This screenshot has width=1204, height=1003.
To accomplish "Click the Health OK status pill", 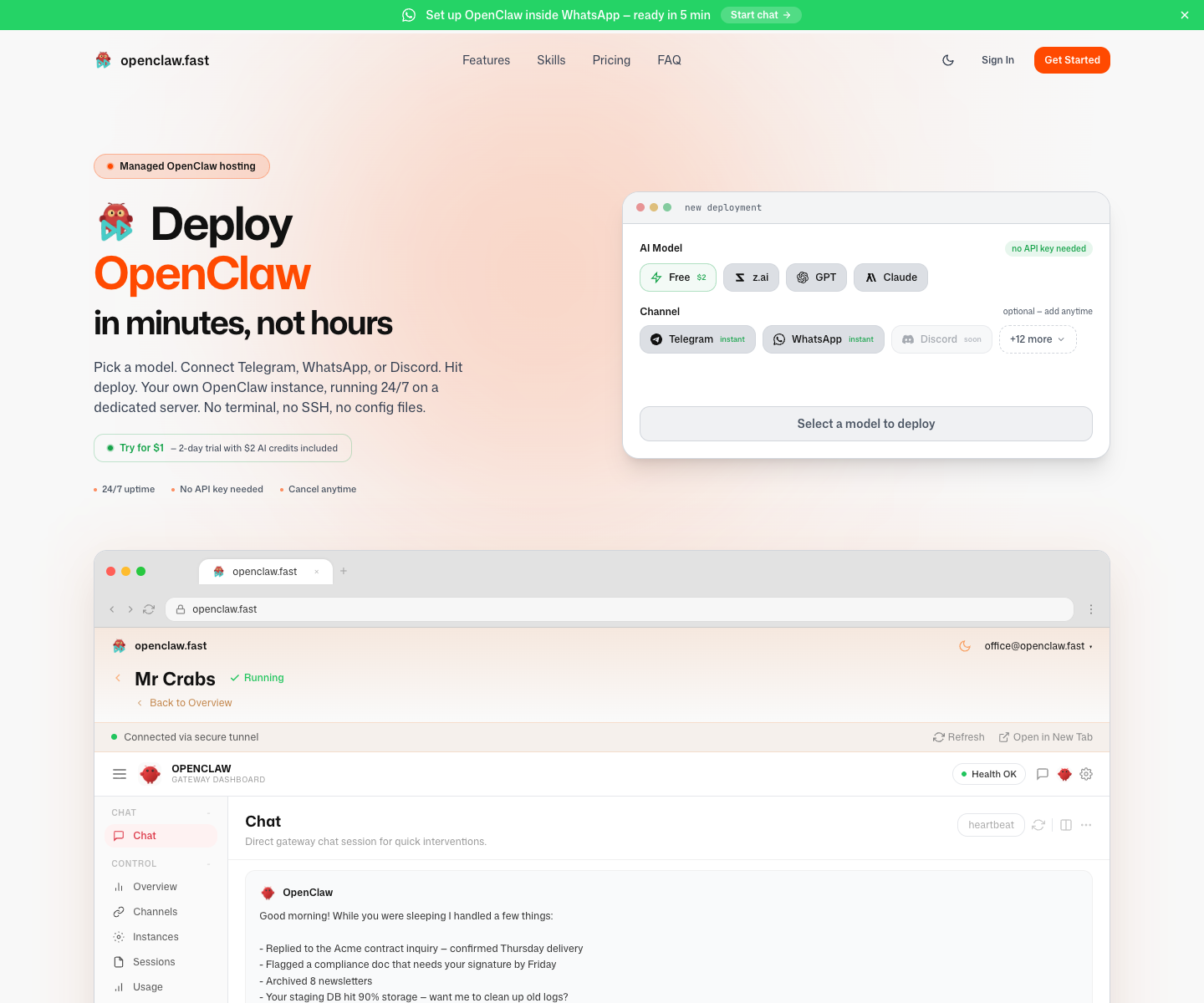I will click(989, 774).
